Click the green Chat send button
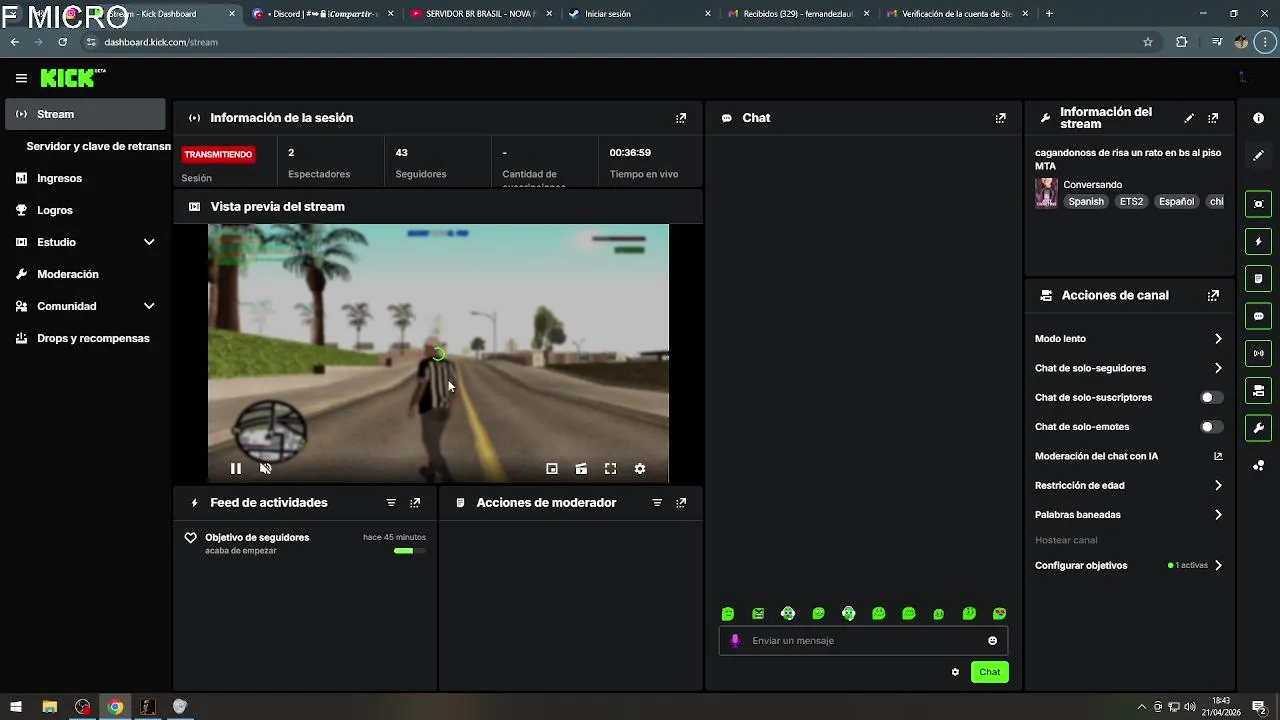This screenshot has height=720, width=1280. 989,672
